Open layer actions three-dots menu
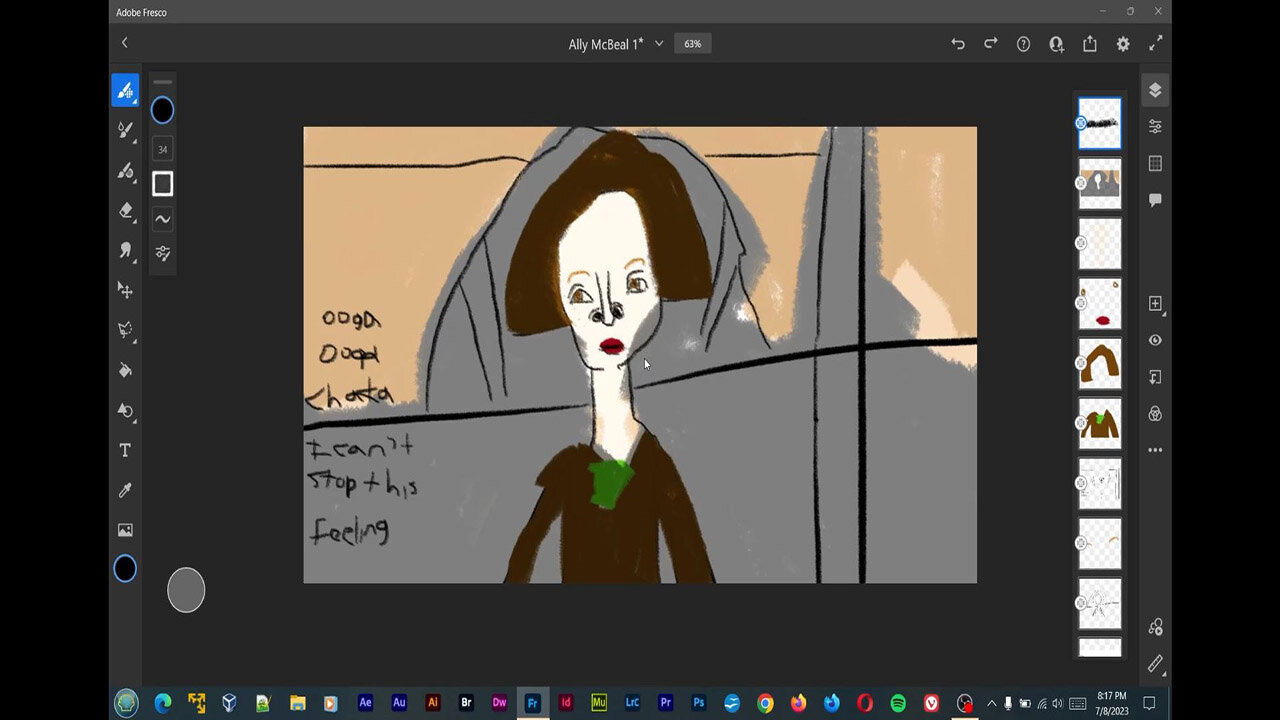The image size is (1280, 720). point(1155,450)
